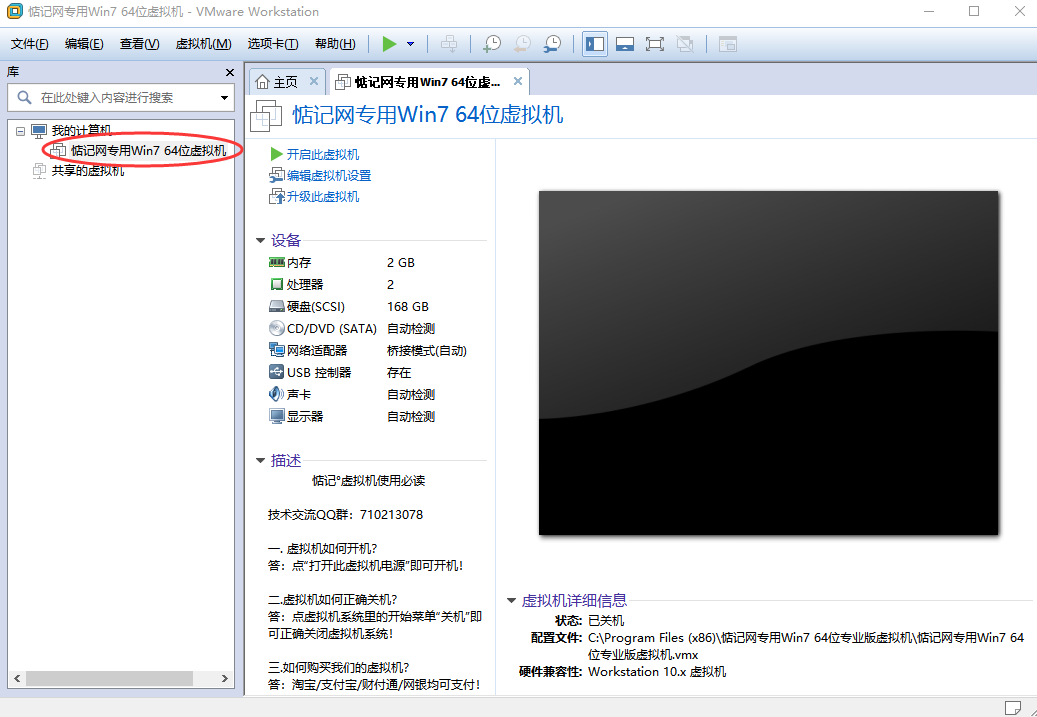Collapse the 我的计算机 tree node
The image size is (1037, 717).
click(x=21, y=131)
